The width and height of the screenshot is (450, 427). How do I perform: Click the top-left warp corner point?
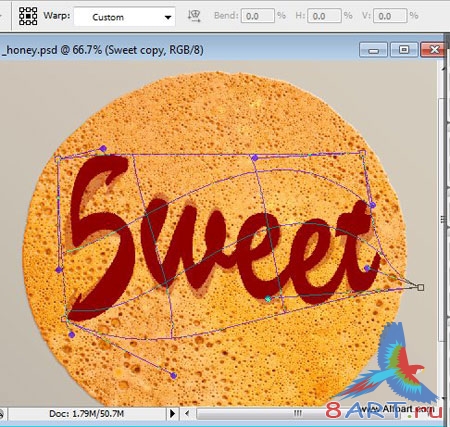[x=57, y=159]
